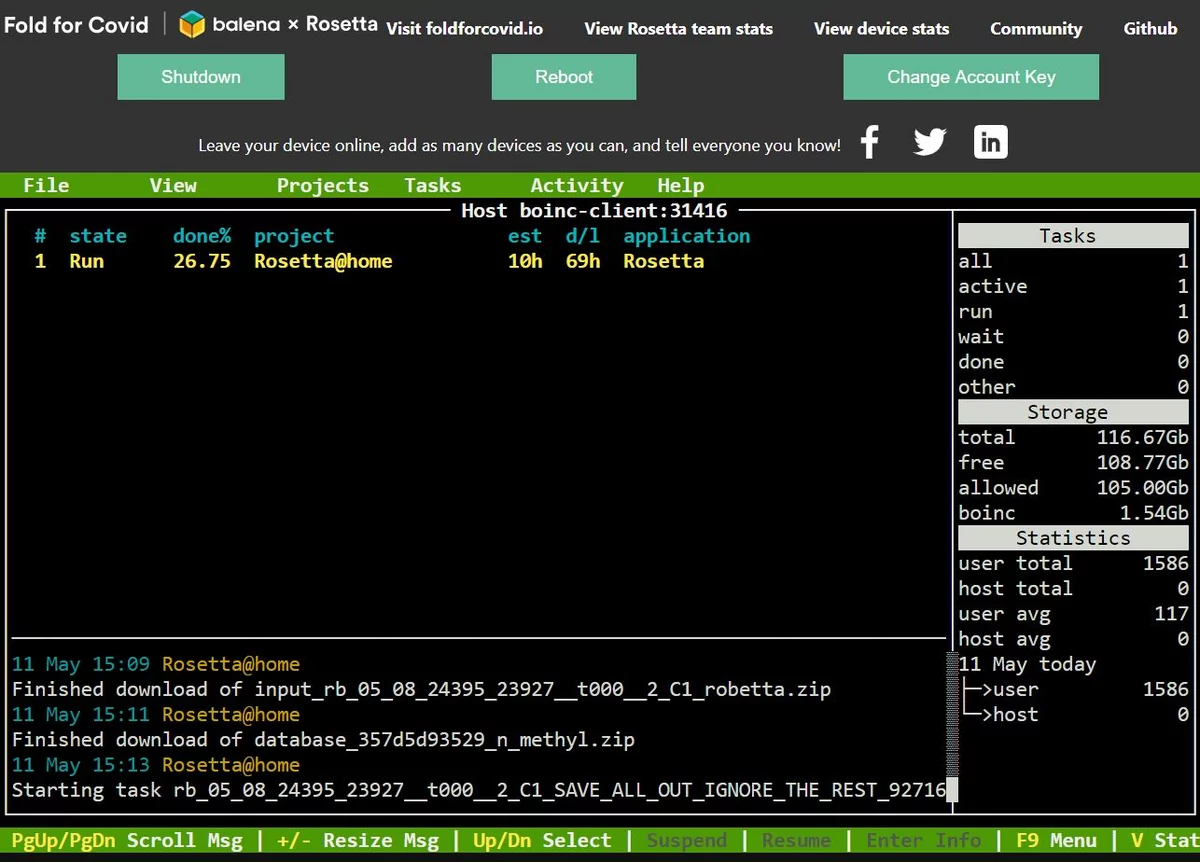Click greyed Suspend in bottom bar

click(686, 840)
